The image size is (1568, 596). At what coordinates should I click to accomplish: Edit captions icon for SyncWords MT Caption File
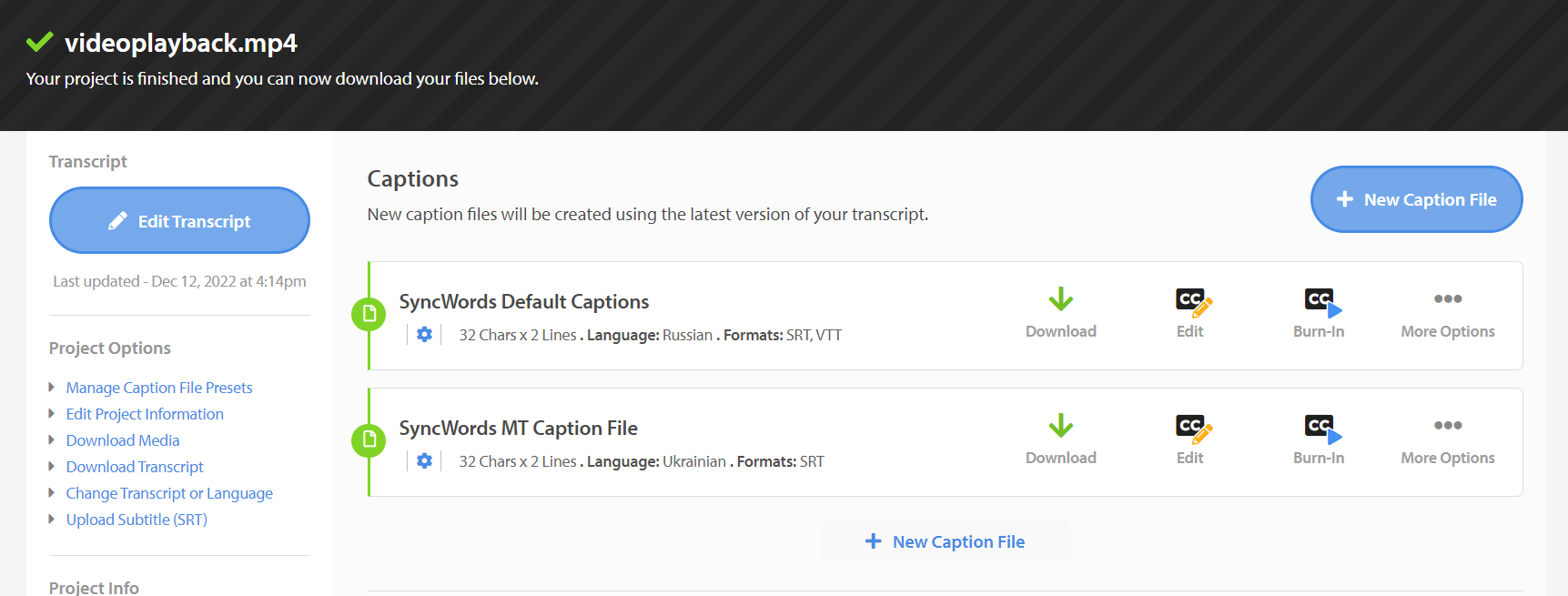click(1193, 429)
